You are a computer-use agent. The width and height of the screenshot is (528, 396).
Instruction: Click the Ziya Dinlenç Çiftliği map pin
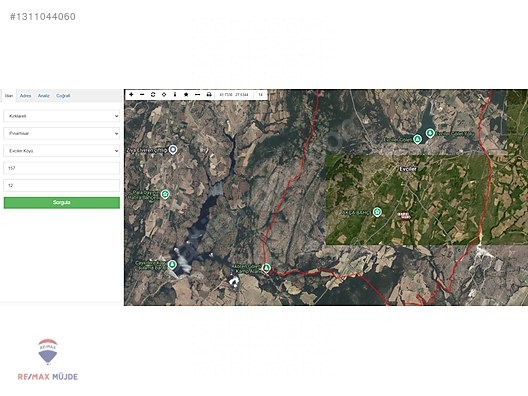point(173,149)
